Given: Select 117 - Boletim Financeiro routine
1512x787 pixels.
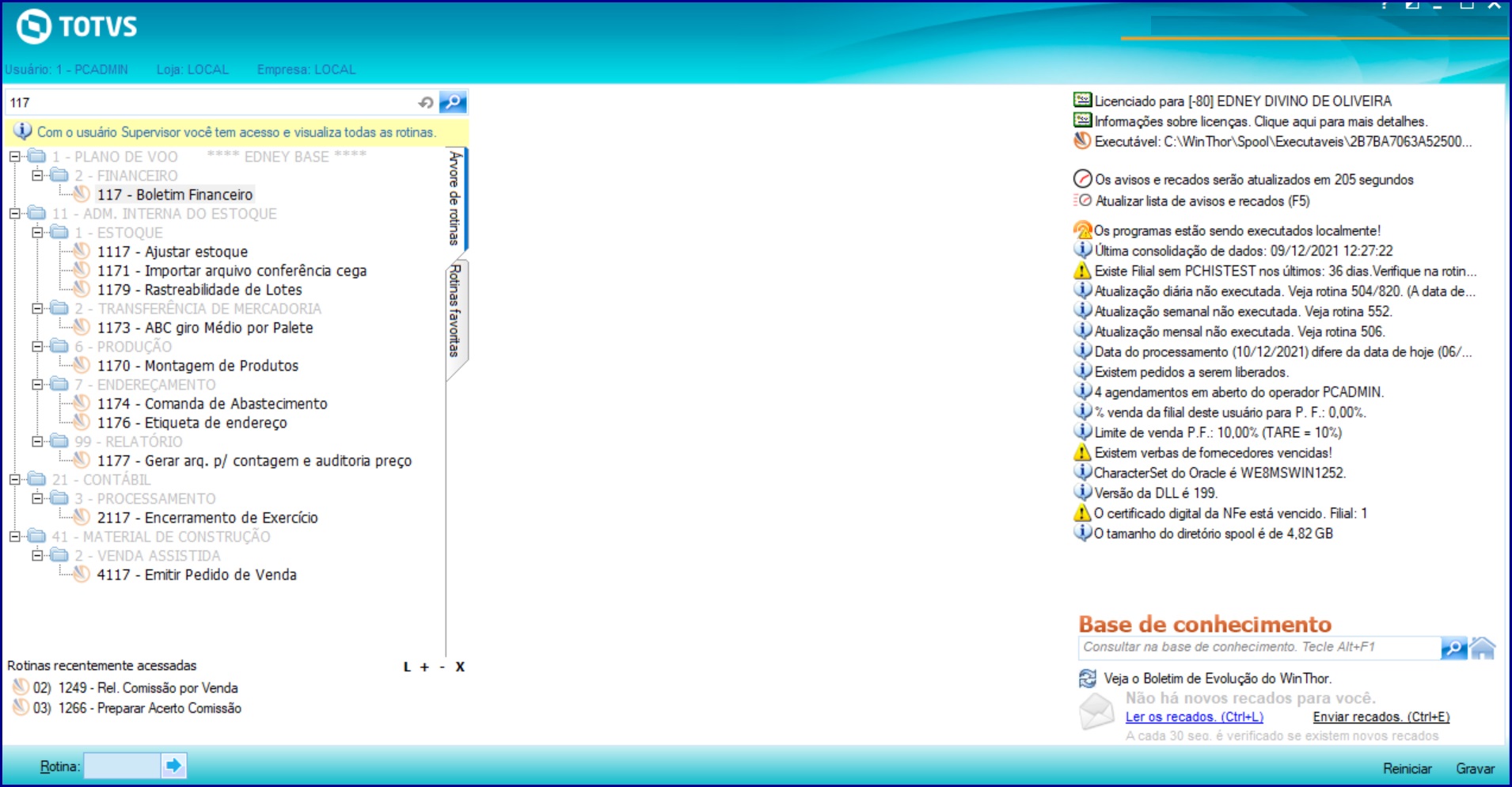Looking at the screenshot, I should 175,194.
